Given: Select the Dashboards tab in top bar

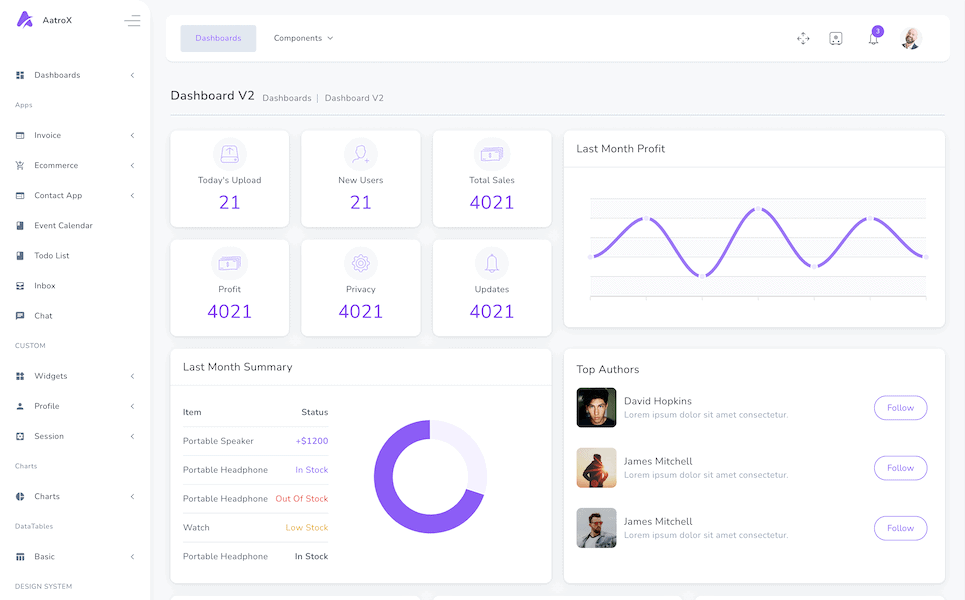Looking at the screenshot, I should click(218, 38).
